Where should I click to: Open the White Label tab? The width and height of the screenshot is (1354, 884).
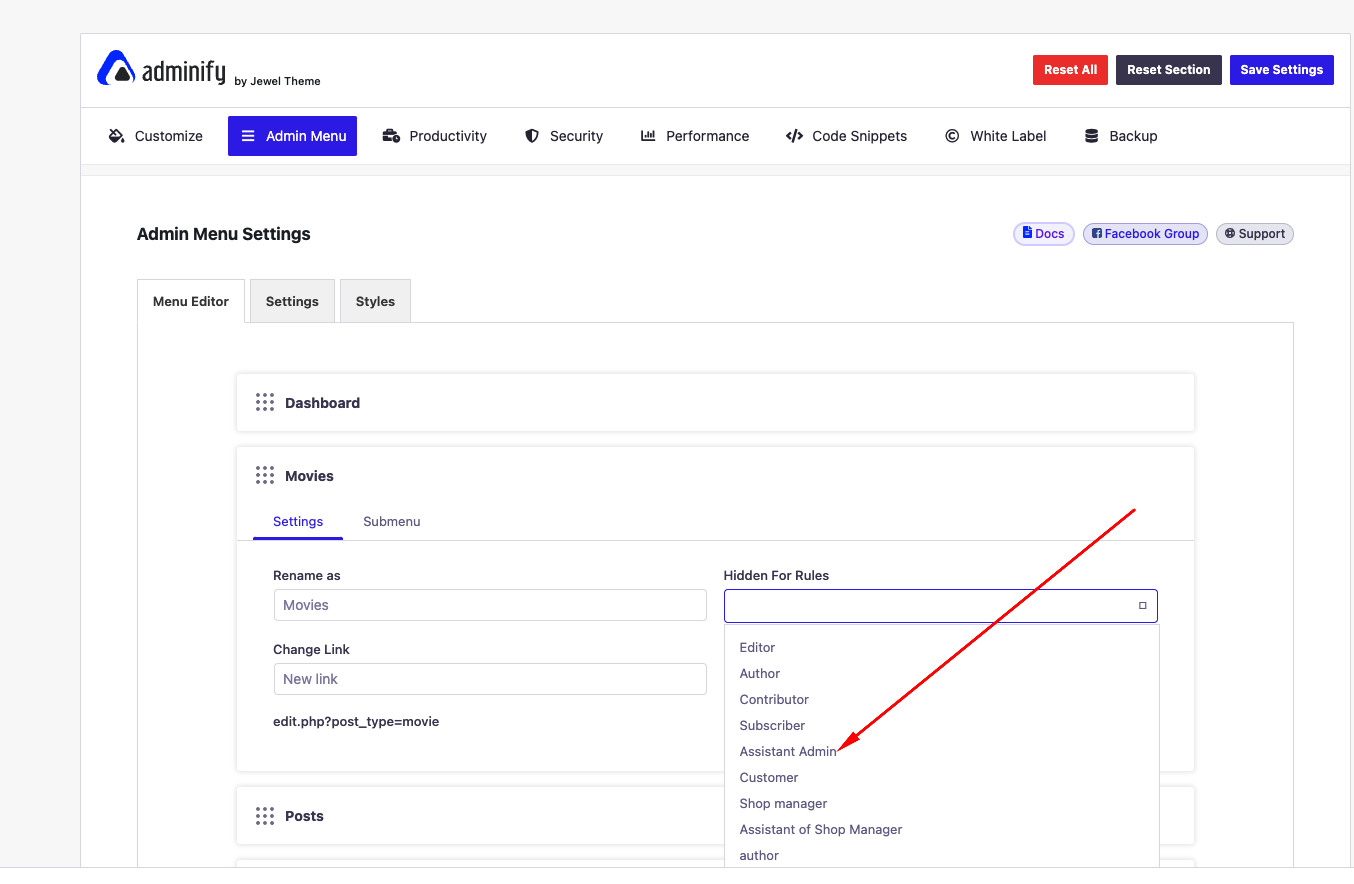click(x=996, y=136)
